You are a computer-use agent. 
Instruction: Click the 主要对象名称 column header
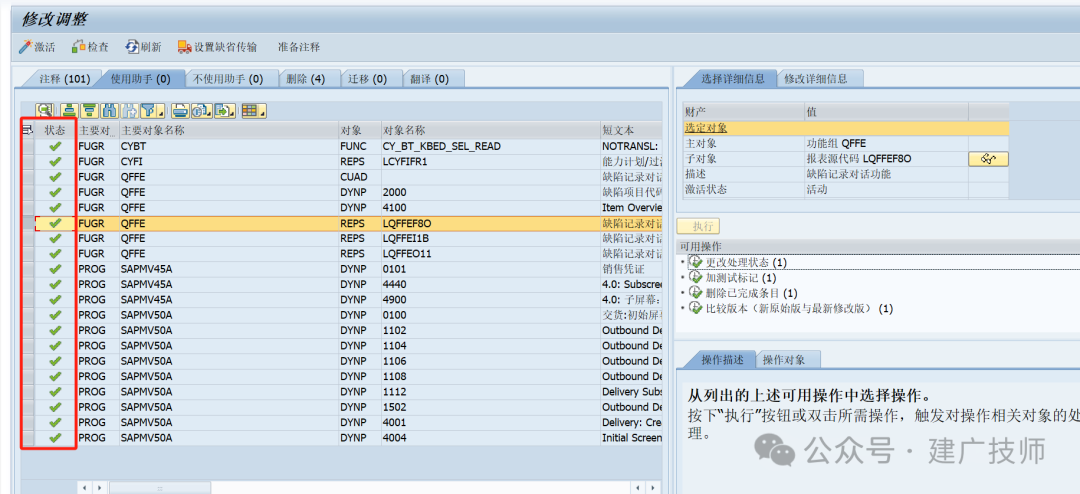point(229,130)
